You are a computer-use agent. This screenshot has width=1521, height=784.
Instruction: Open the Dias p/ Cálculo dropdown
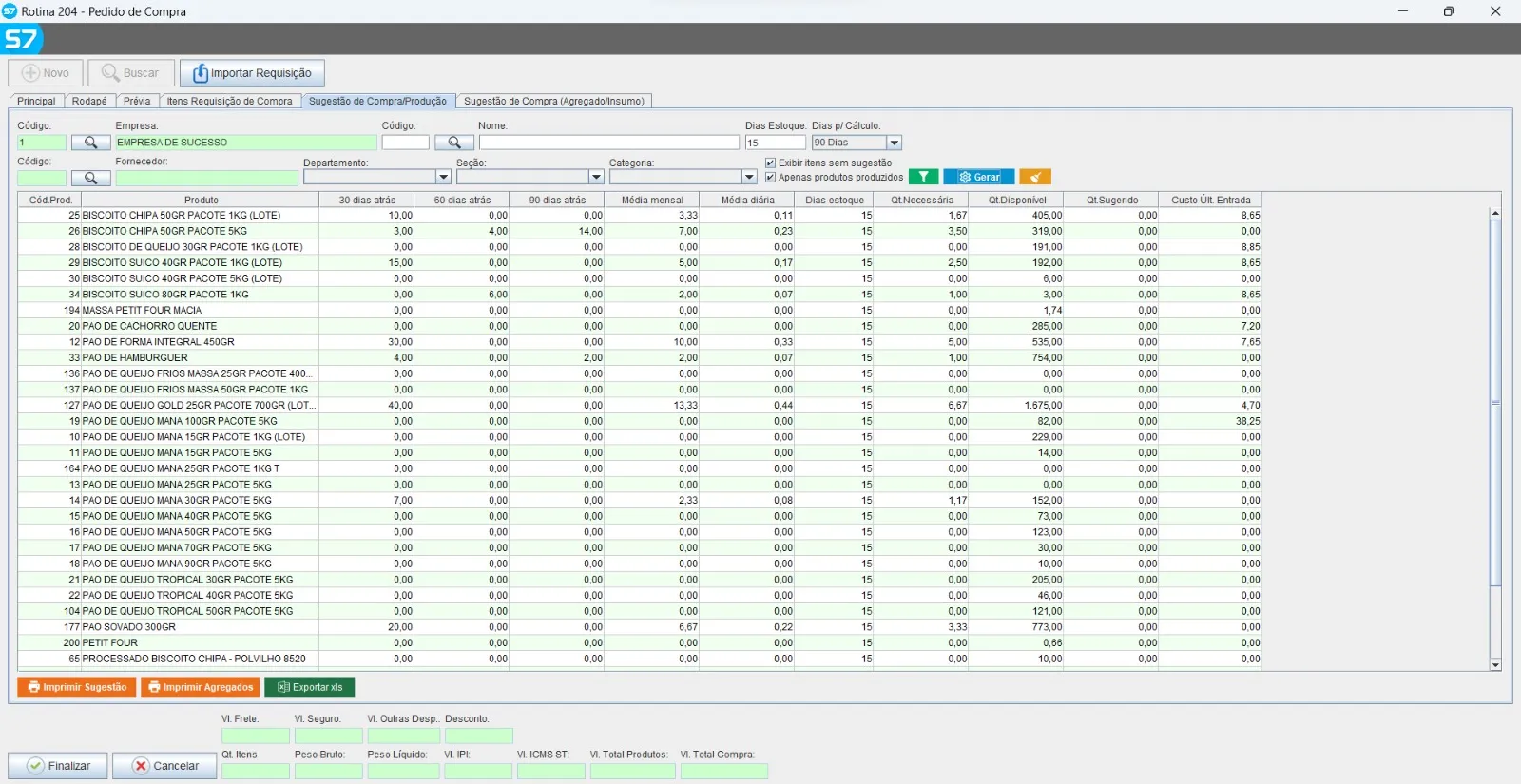[x=894, y=143]
